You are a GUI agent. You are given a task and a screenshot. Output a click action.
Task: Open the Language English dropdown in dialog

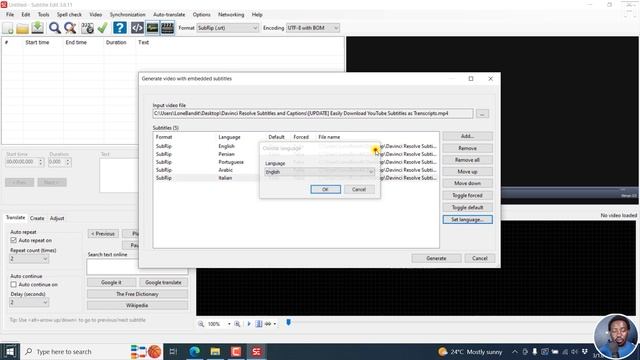point(319,172)
